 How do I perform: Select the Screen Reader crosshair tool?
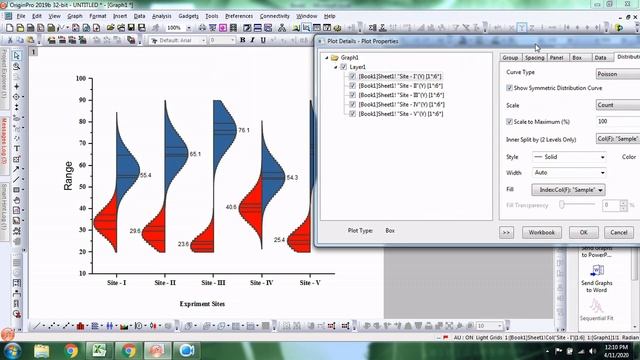(x=16, y=86)
